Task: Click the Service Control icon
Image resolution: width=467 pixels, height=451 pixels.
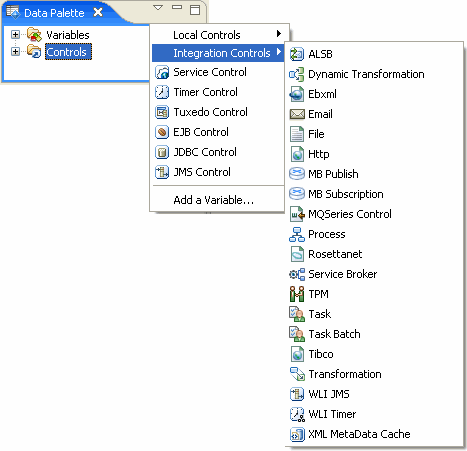Action: coord(162,72)
